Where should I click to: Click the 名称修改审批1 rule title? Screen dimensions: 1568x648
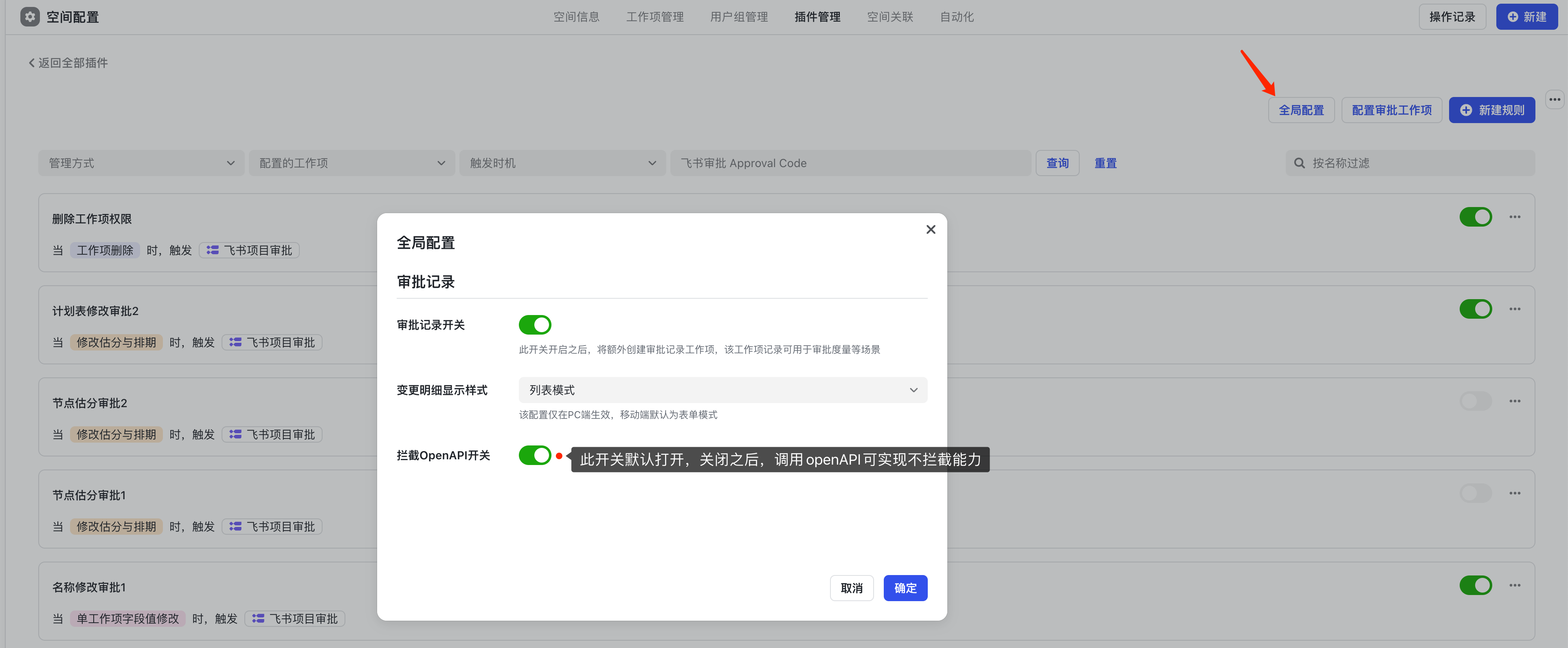89,587
